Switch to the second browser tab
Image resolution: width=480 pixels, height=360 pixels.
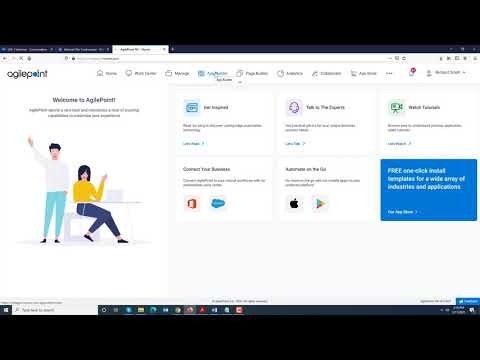point(83,49)
